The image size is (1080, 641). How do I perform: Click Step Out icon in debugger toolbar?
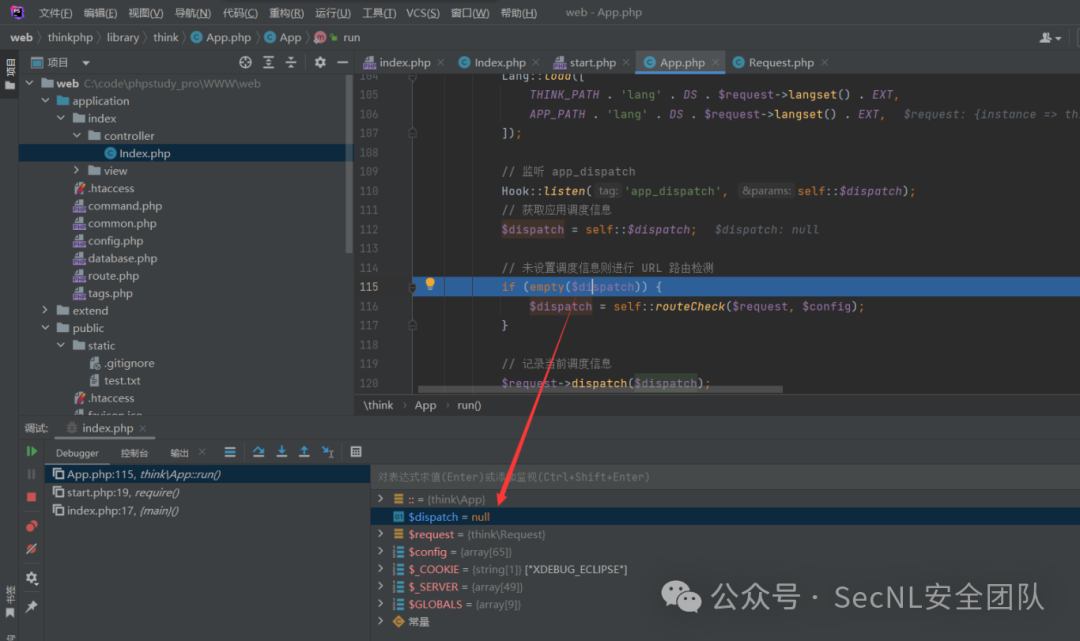click(304, 452)
